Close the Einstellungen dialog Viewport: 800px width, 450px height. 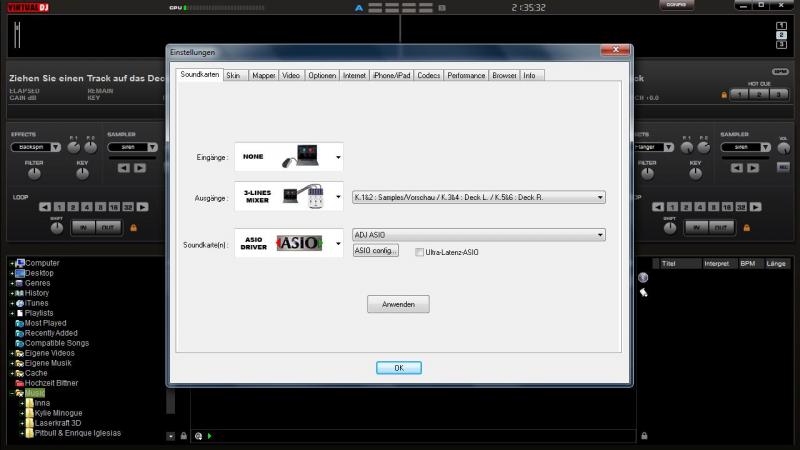(615, 49)
